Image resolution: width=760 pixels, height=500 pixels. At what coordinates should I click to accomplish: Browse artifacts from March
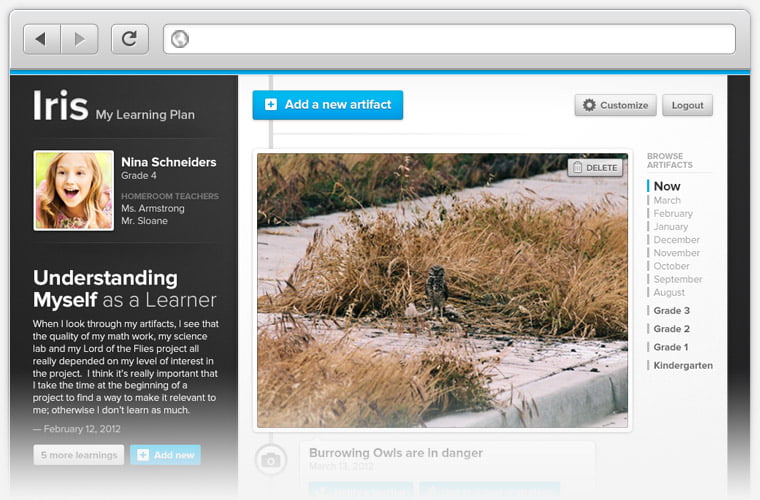[667, 200]
